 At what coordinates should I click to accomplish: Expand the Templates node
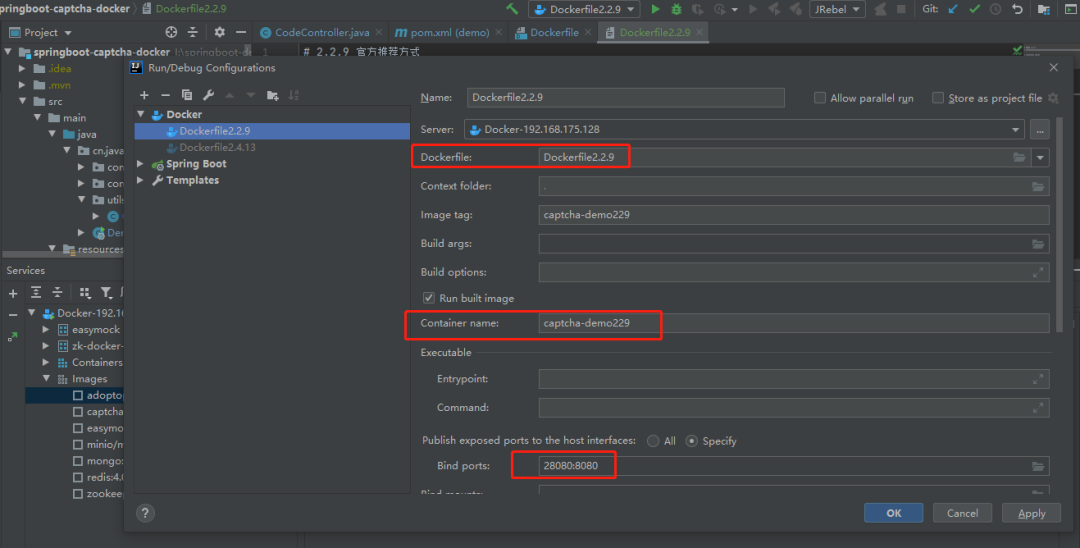point(141,180)
